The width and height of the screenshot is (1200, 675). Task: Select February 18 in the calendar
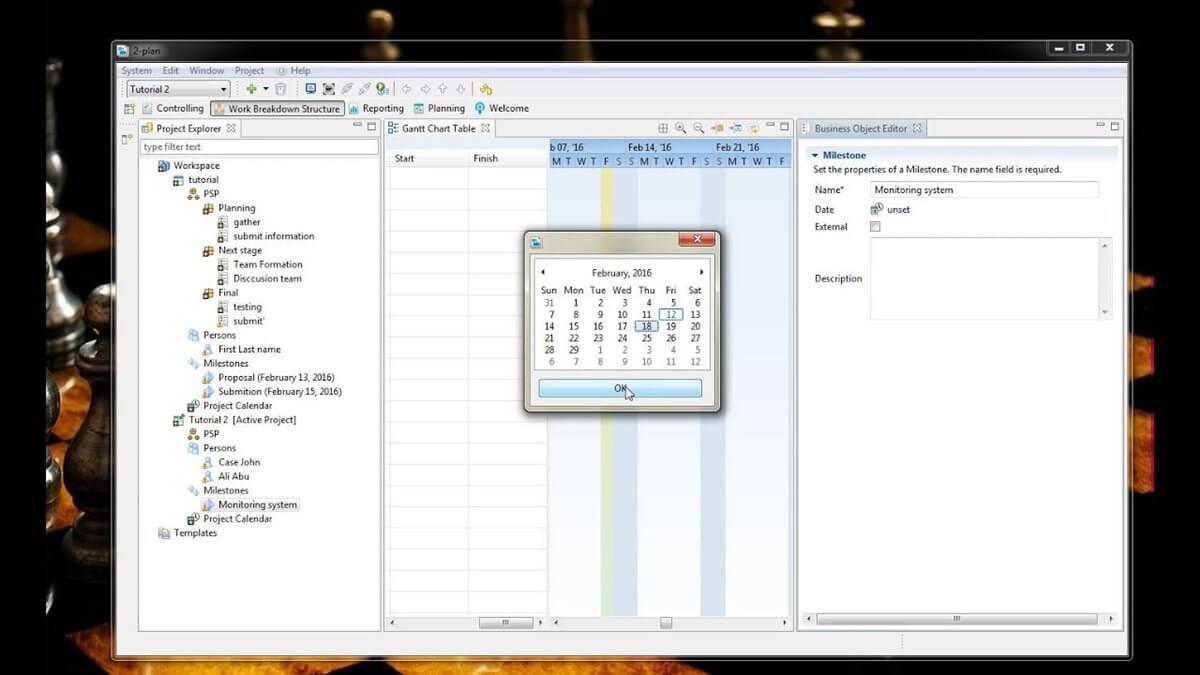[647, 326]
